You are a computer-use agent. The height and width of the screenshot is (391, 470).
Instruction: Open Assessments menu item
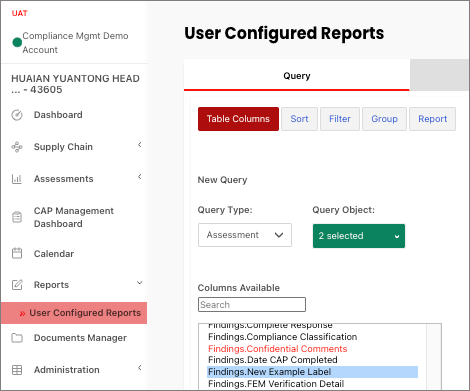[64, 179]
